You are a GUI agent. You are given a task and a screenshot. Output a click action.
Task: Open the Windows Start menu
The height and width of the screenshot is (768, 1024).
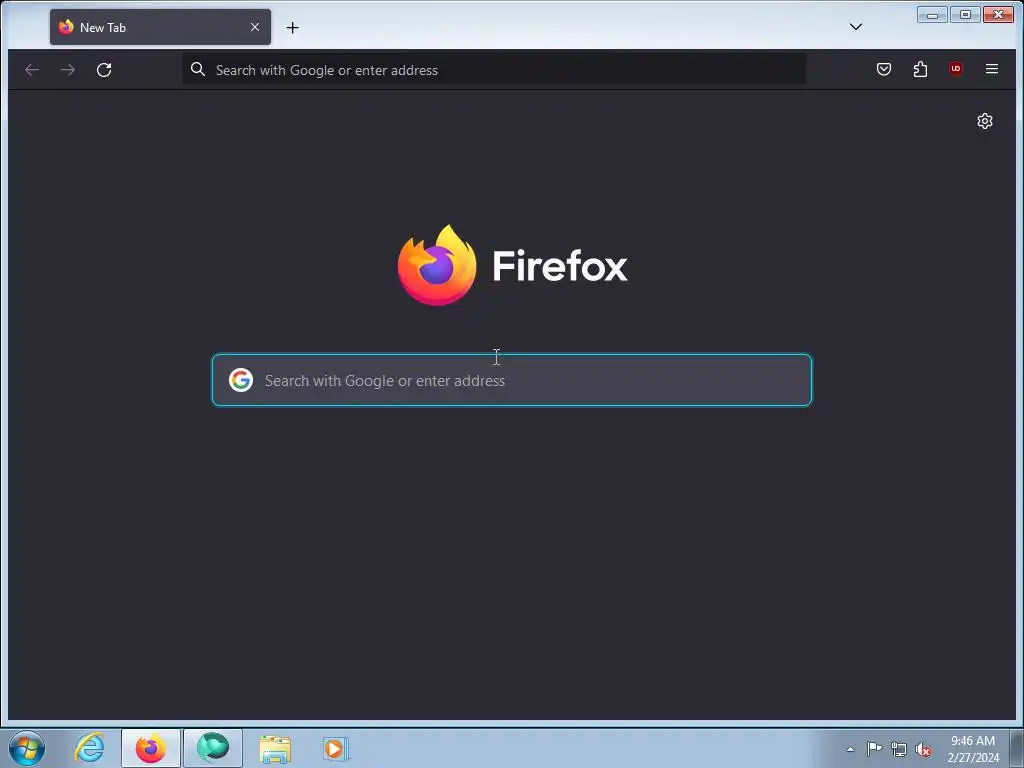pyautogui.click(x=27, y=748)
